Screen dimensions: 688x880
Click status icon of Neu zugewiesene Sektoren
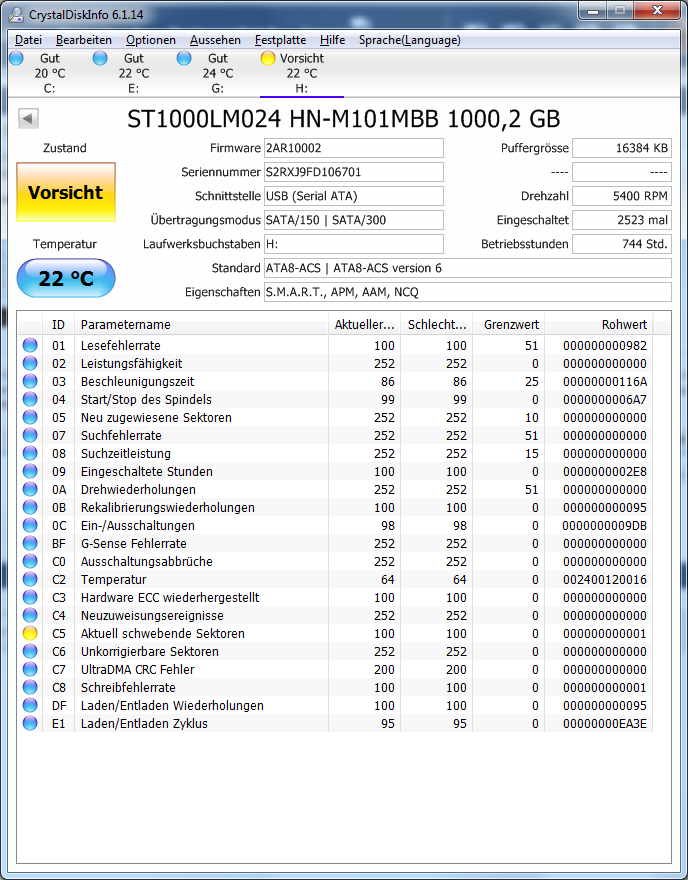(x=30, y=417)
